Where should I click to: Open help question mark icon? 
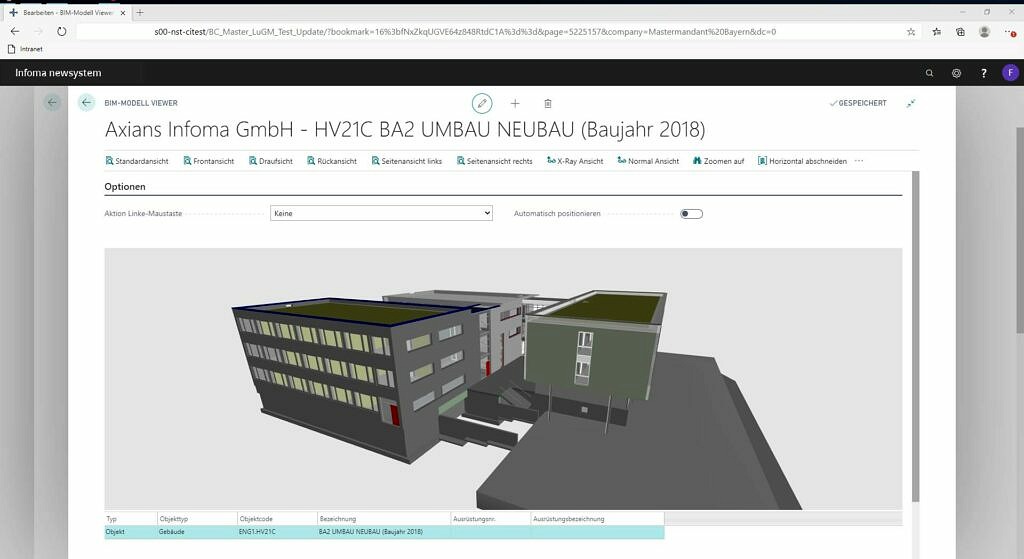pyautogui.click(x=984, y=73)
